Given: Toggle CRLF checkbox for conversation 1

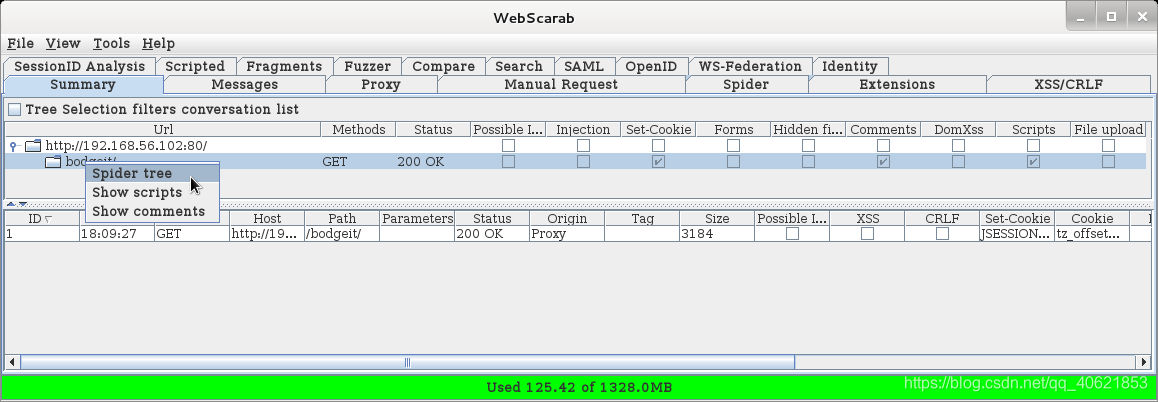Looking at the screenshot, I should (x=942, y=234).
